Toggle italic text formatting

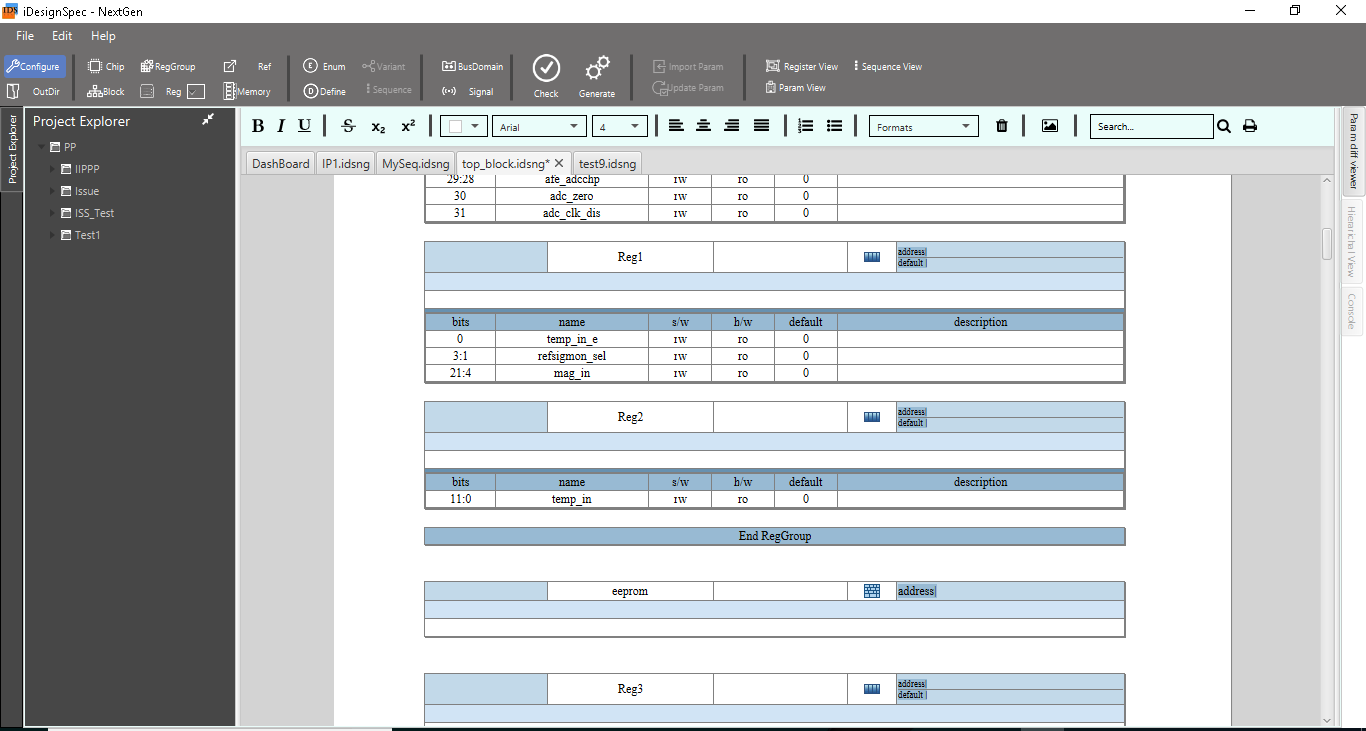click(x=281, y=126)
